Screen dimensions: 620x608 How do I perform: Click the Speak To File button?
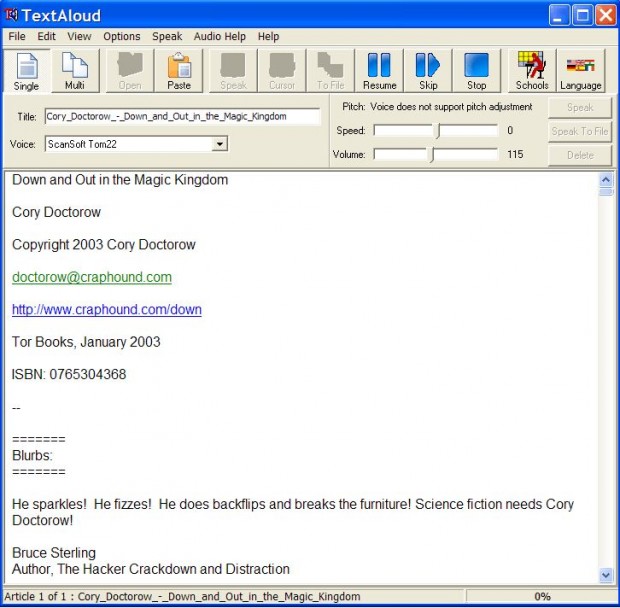[x=580, y=131]
